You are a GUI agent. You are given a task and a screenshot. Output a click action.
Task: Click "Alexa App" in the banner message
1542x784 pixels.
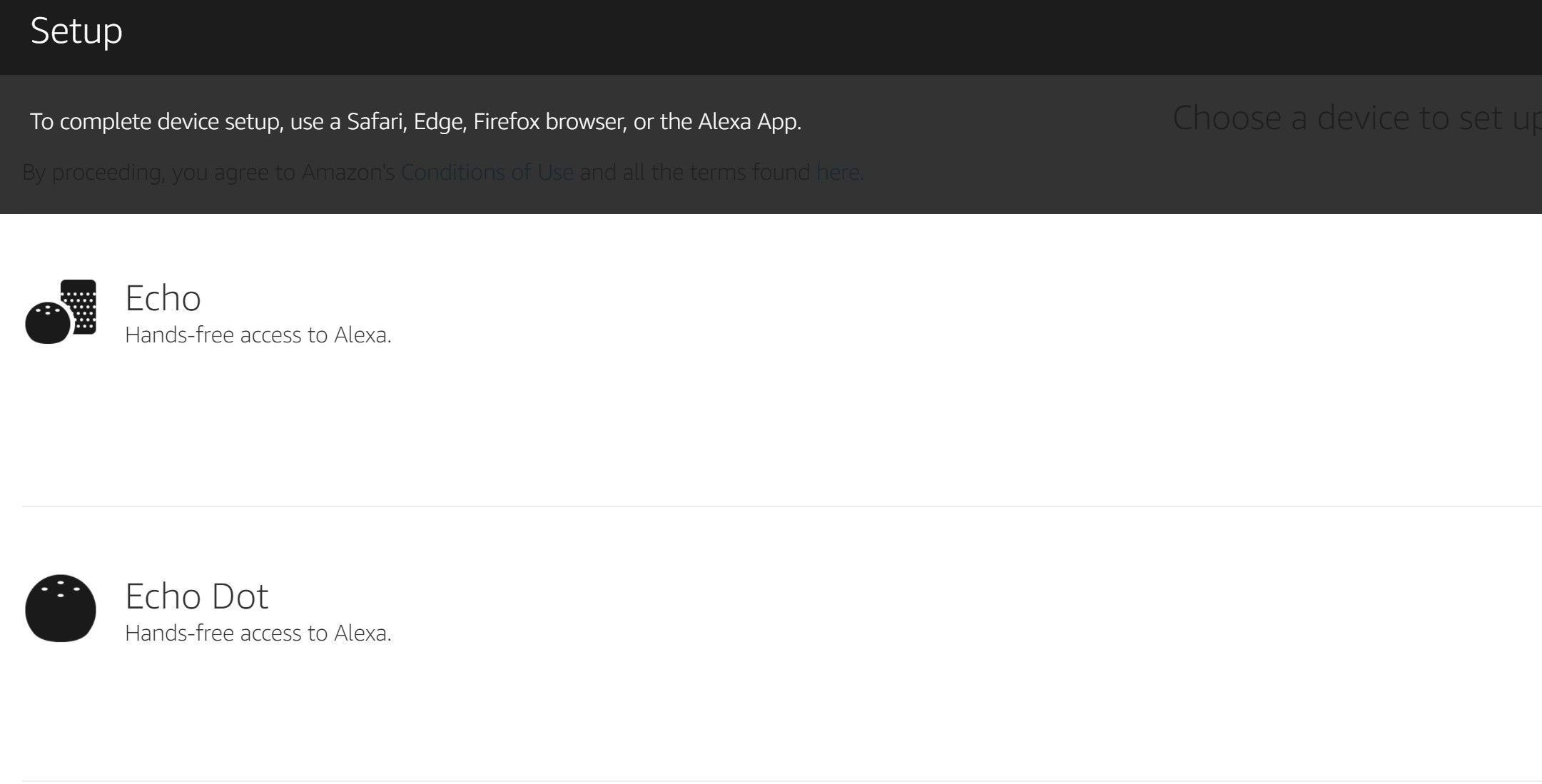click(x=748, y=122)
